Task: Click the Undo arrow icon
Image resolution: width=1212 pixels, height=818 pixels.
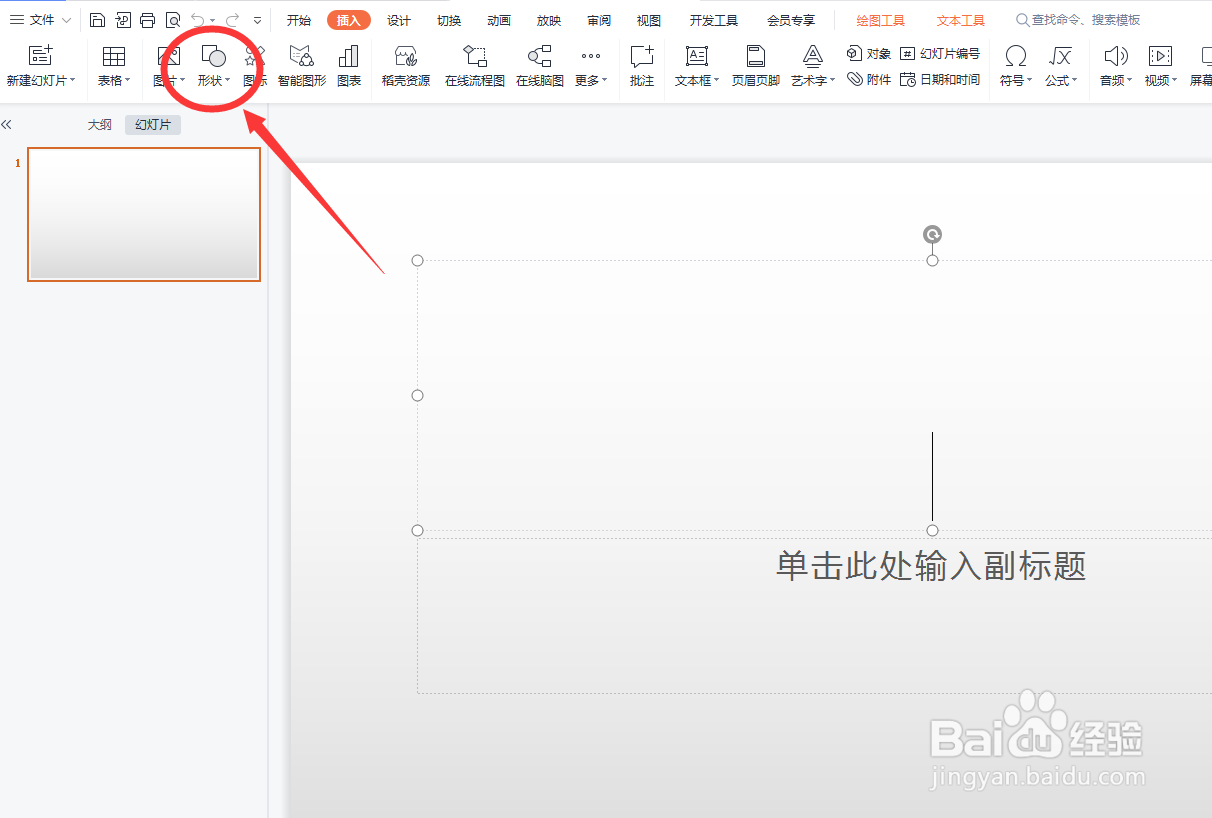Action: click(x=198, y=20)
